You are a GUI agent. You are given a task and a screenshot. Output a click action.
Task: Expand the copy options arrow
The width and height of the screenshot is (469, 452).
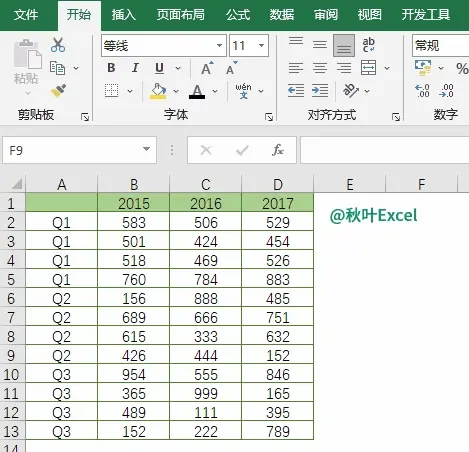pyautogui.click(x=76, y=68)
